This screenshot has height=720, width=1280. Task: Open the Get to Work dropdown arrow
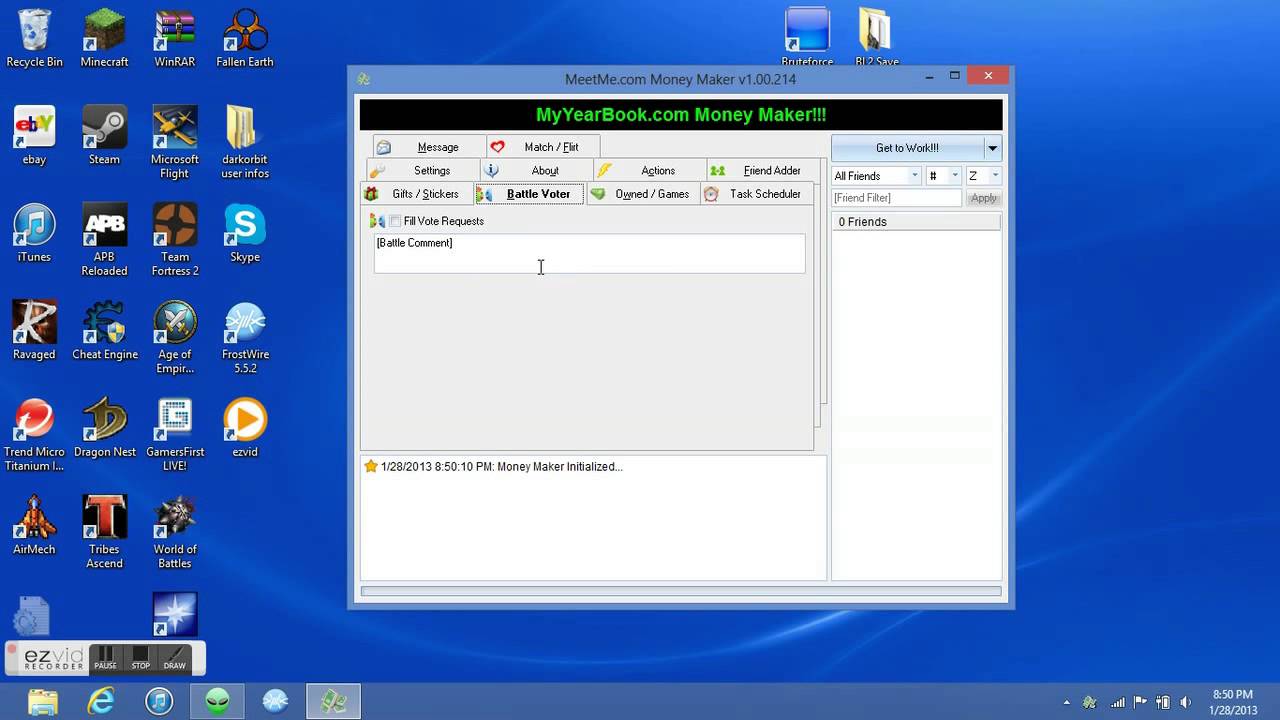[x=991, y=147]
